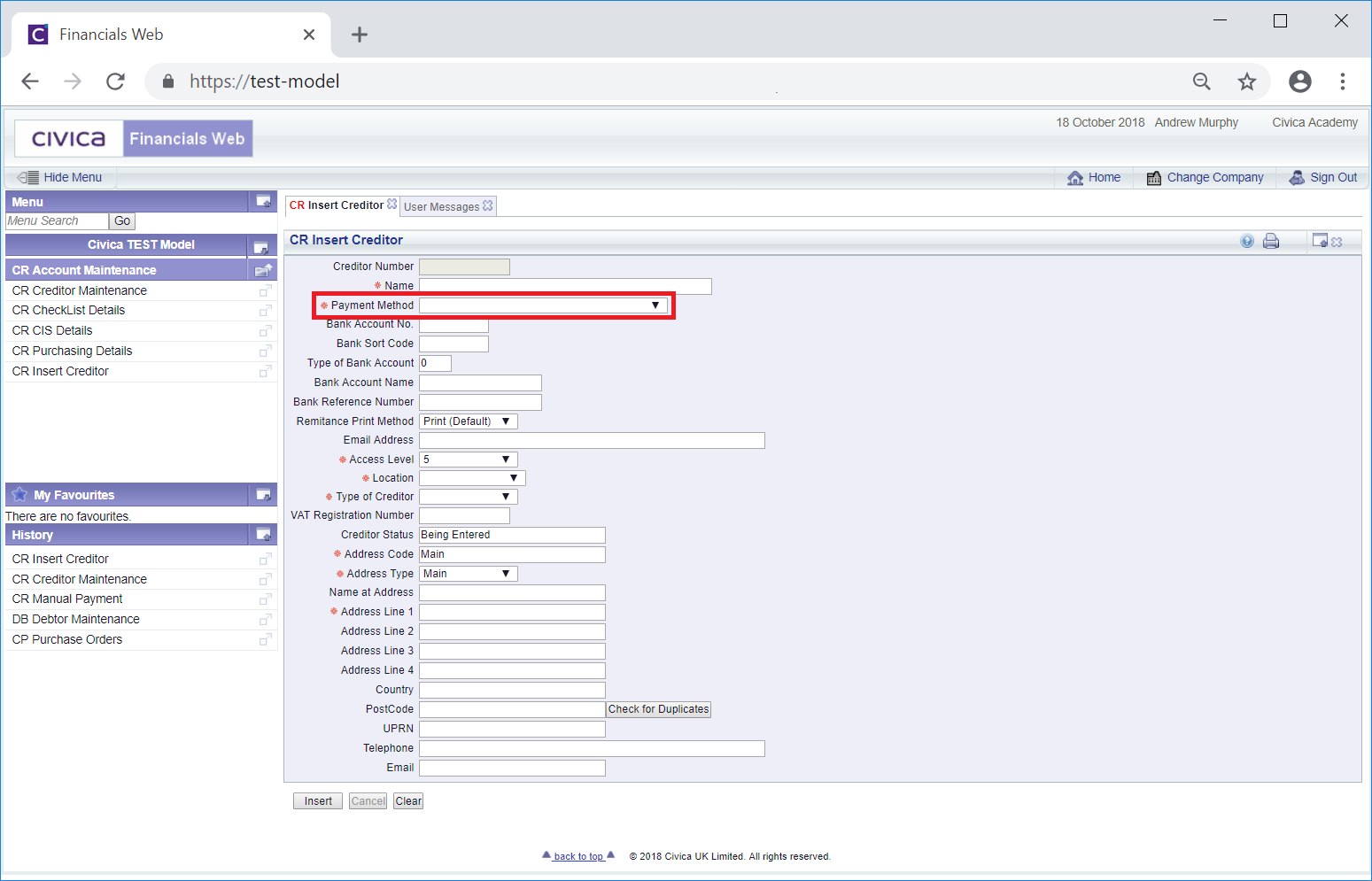This screenshot has width=1372, height=881.
Task: Open CR Manual Payment from History
Action: click(67, 599)
